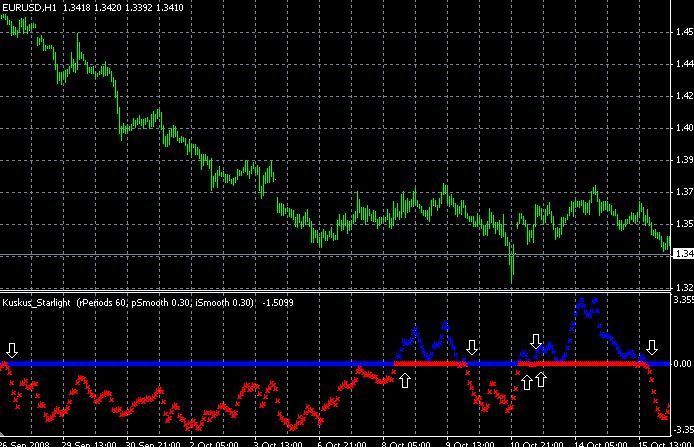The image size is (694, 447).
Task: Click the 1.35 price axis label
Action: [x=685, y=224]
